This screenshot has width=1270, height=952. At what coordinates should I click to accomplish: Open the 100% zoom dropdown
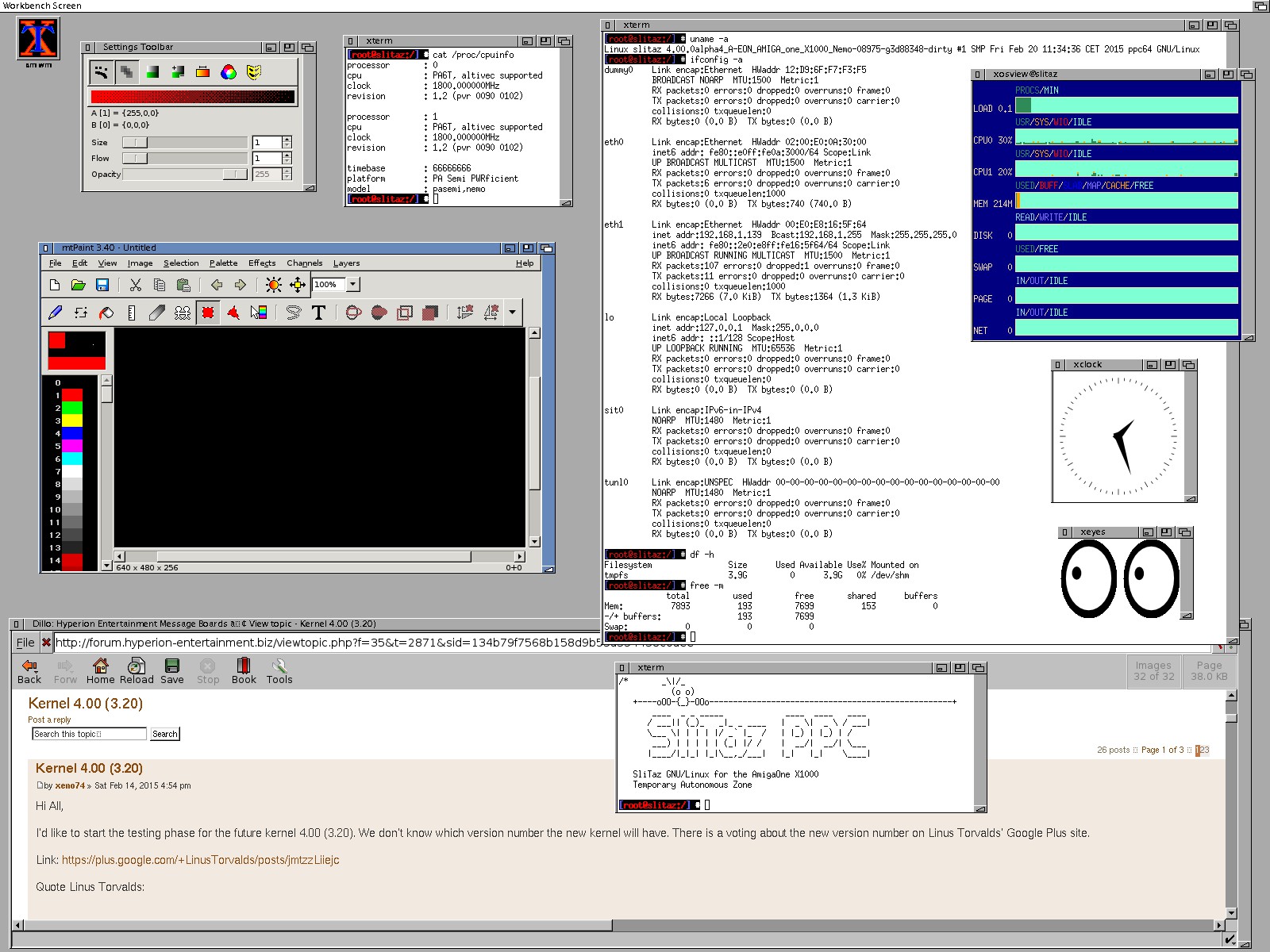[353, 285]
